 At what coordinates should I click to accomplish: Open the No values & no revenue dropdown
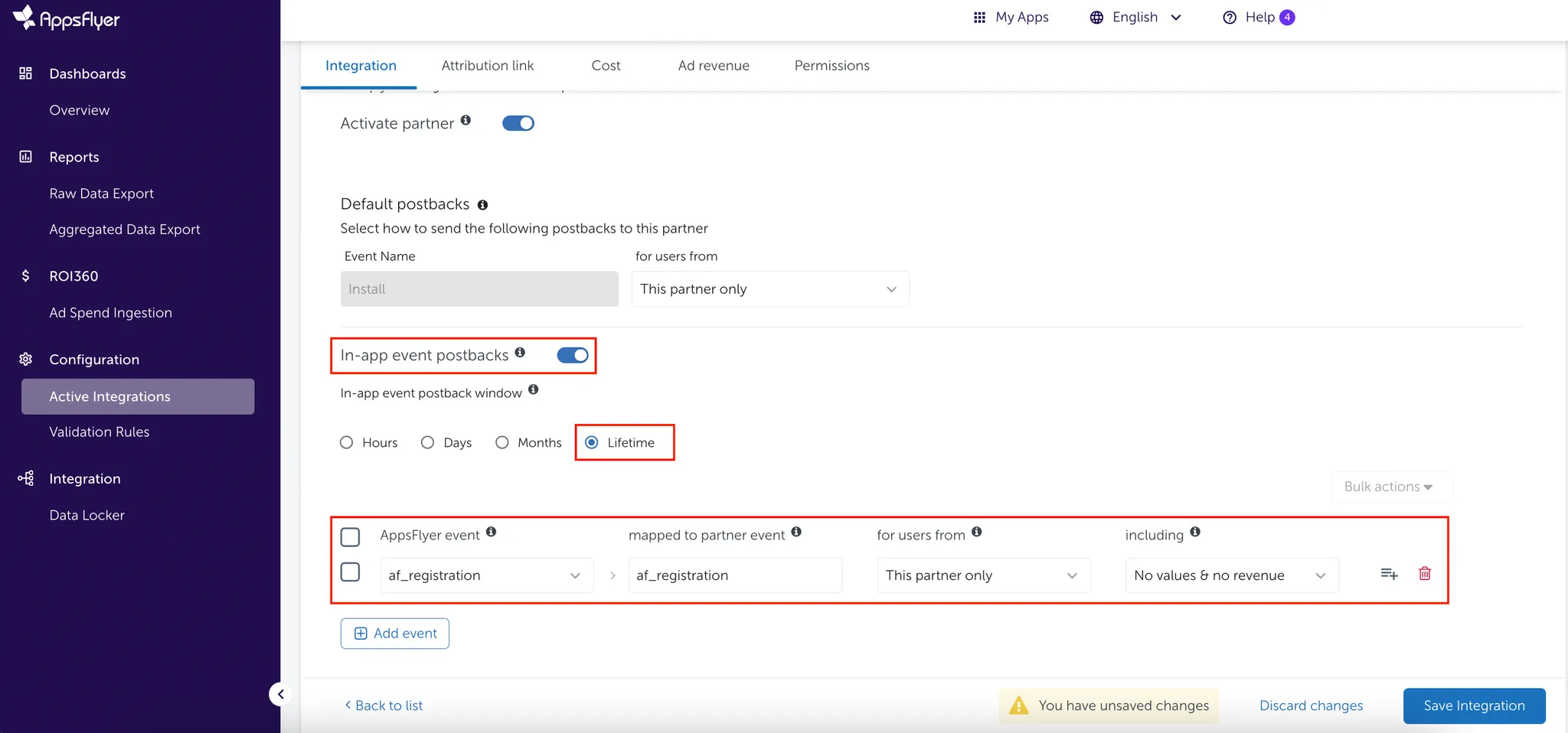tap(1230, 575)
